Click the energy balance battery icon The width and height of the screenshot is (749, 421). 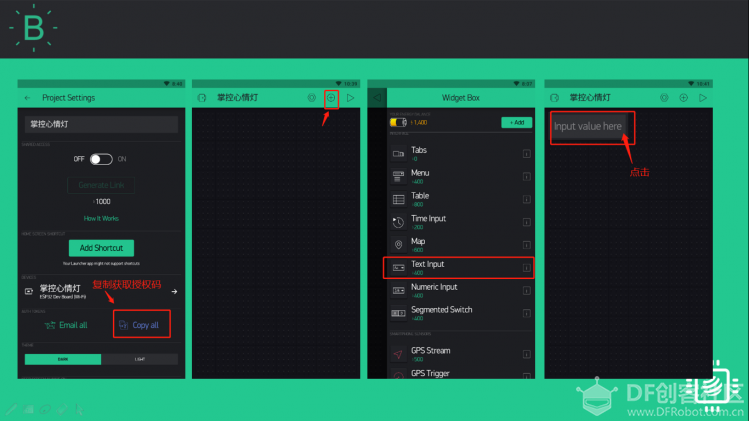coord(398,122)
